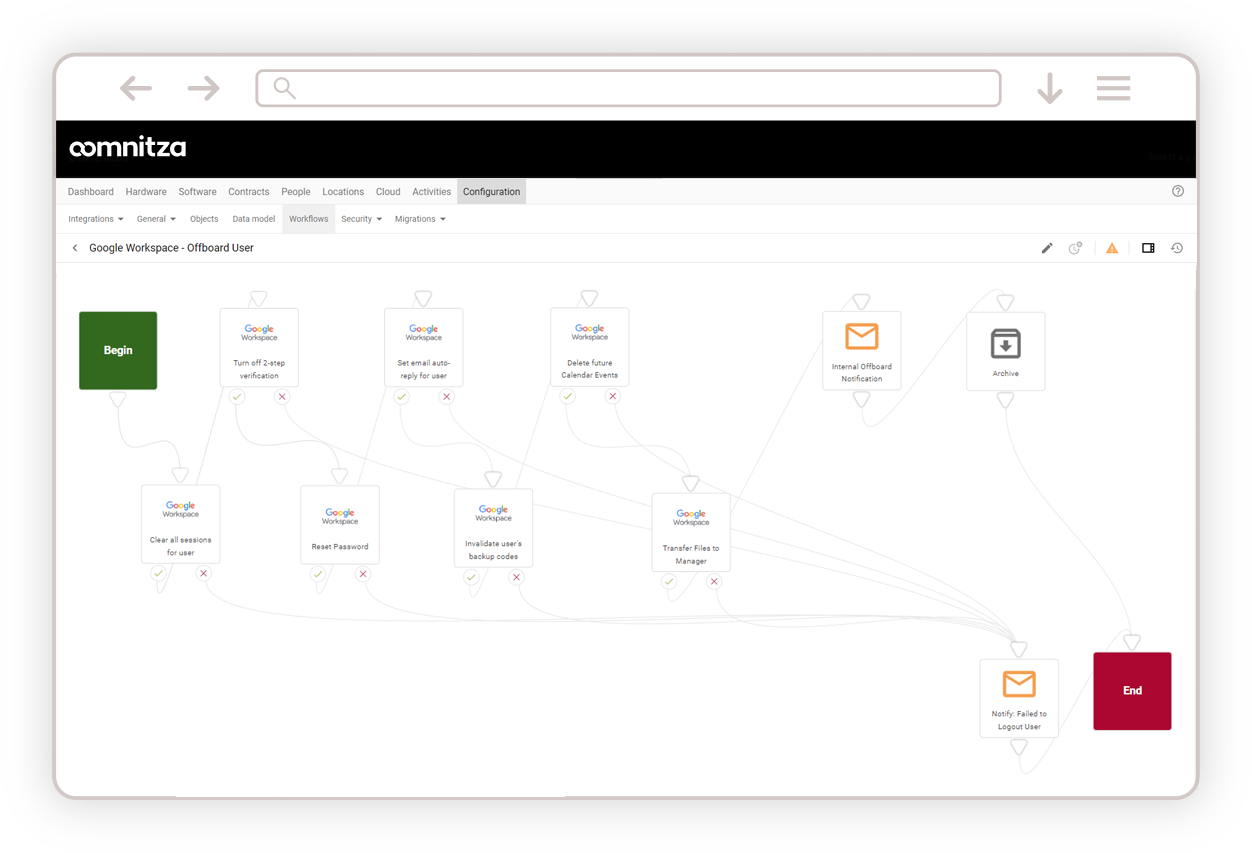
Task: Expand the General dropdown
Action: click(x=156, y=219)
